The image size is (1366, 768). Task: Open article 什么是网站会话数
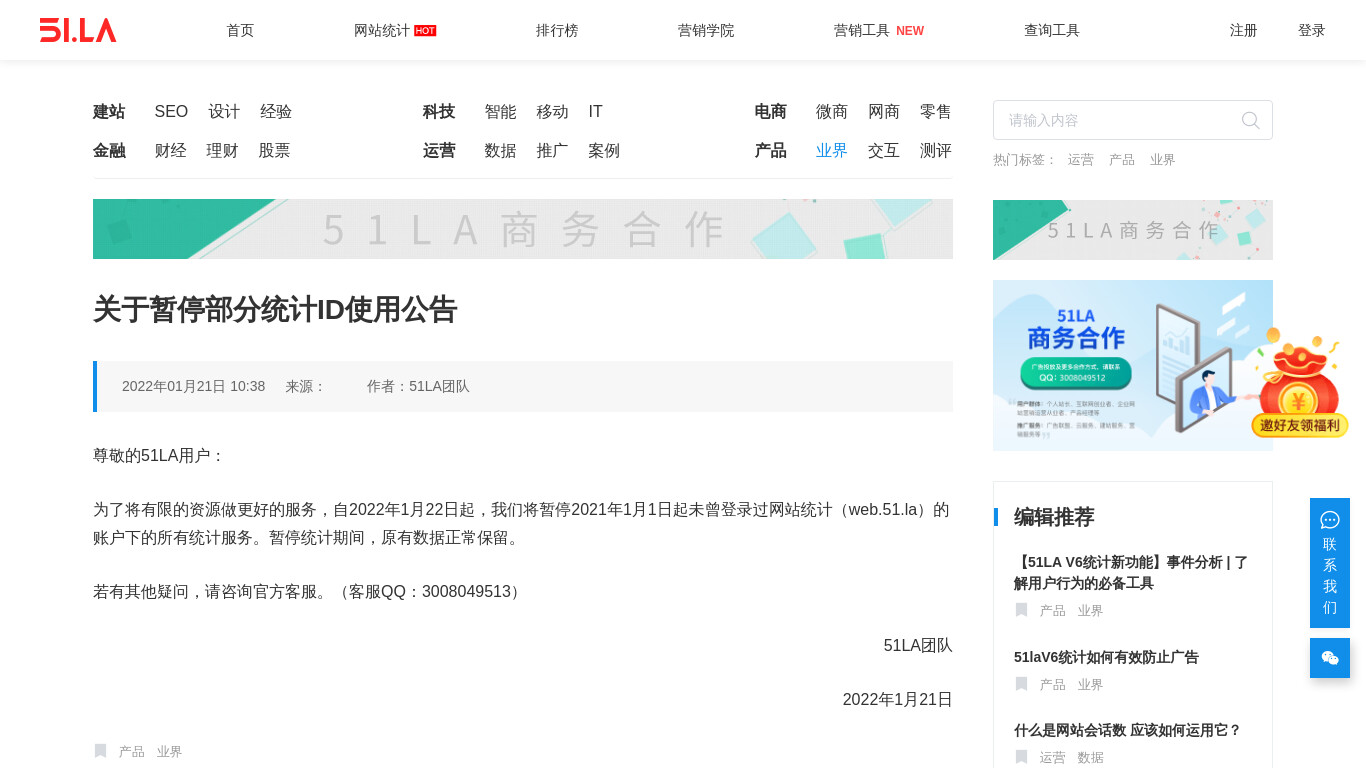pyautogui.click(x=1128, y=730)
